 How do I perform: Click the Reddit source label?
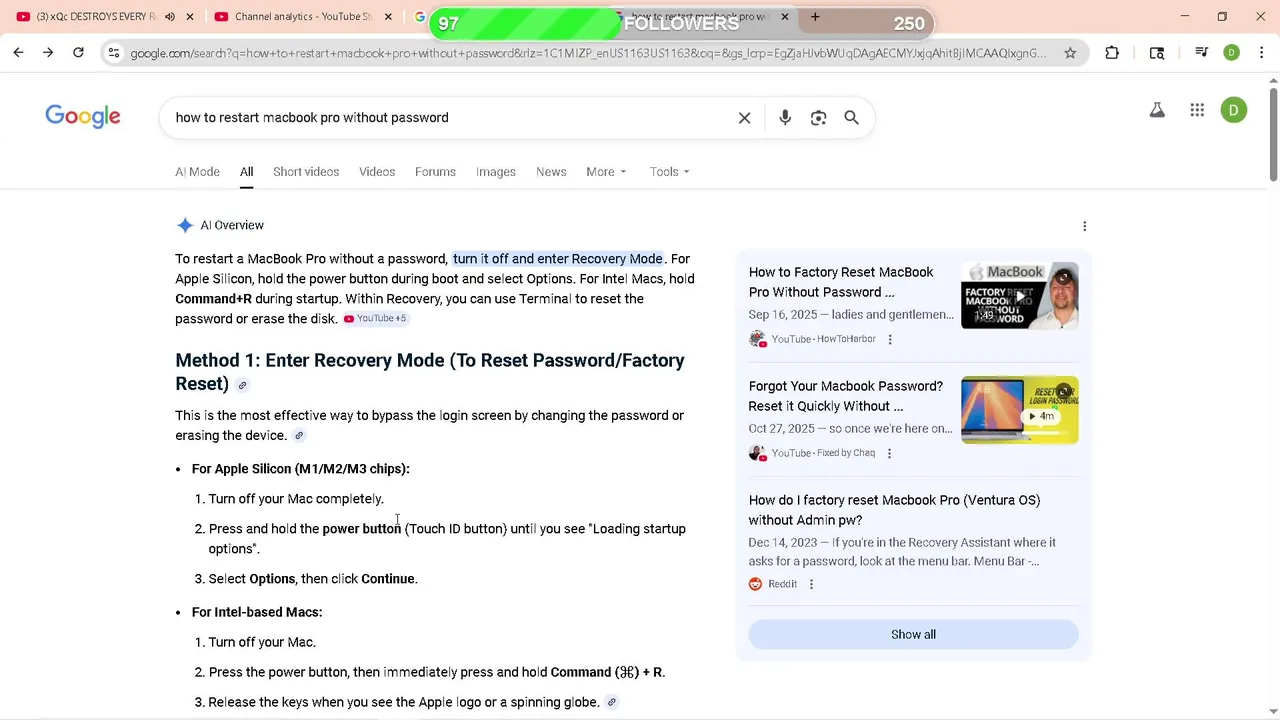point(782,584)
